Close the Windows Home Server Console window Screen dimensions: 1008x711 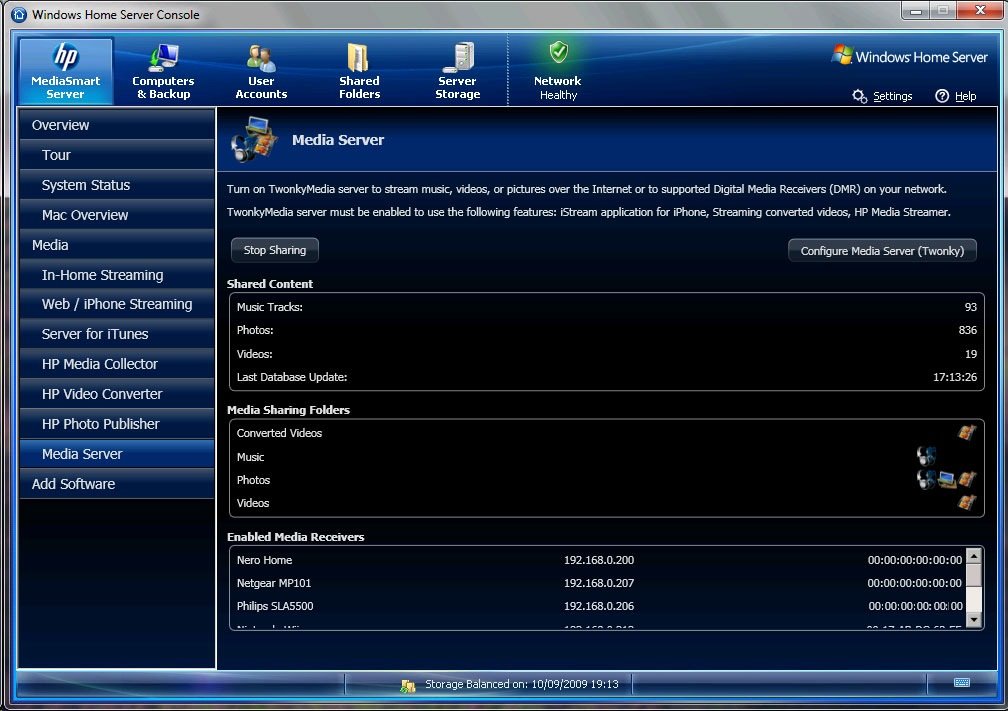(x=979, y=11)
